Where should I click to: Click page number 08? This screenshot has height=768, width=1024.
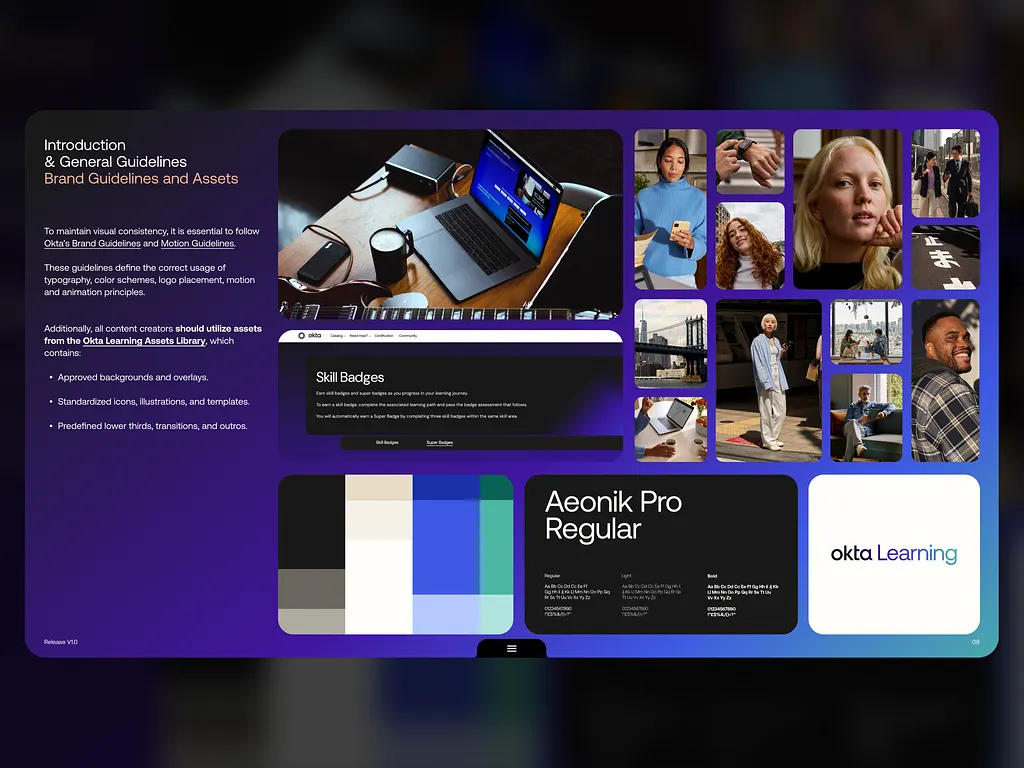975,642
